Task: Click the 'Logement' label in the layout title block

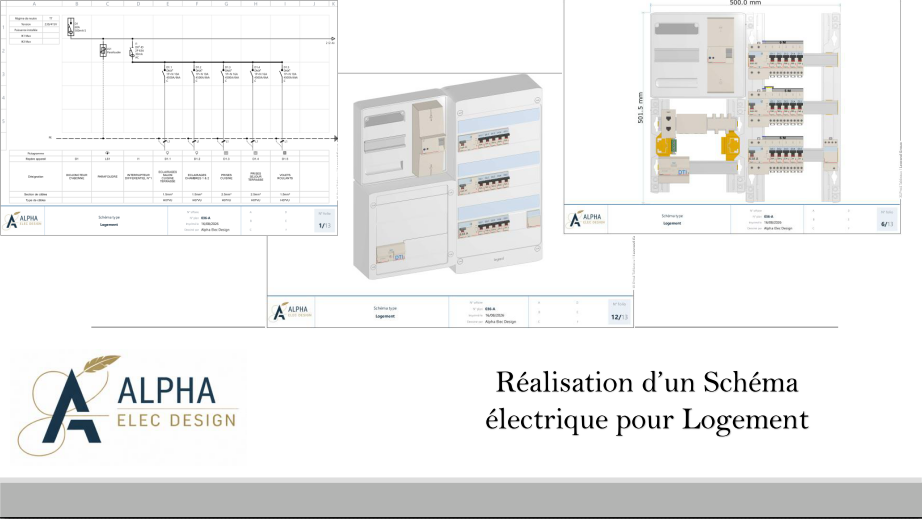Action: pyautogui.click(x=672, y=223)
